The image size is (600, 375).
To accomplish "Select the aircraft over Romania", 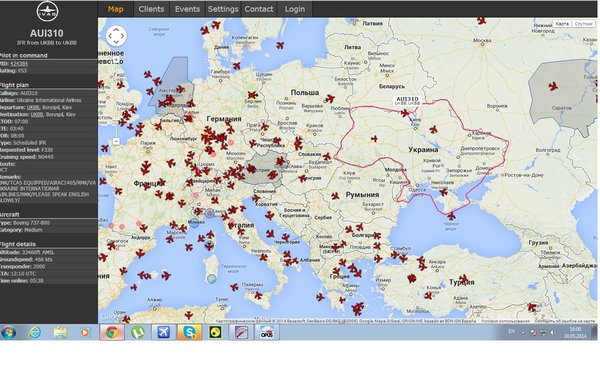I will click(x=335, y=196).
